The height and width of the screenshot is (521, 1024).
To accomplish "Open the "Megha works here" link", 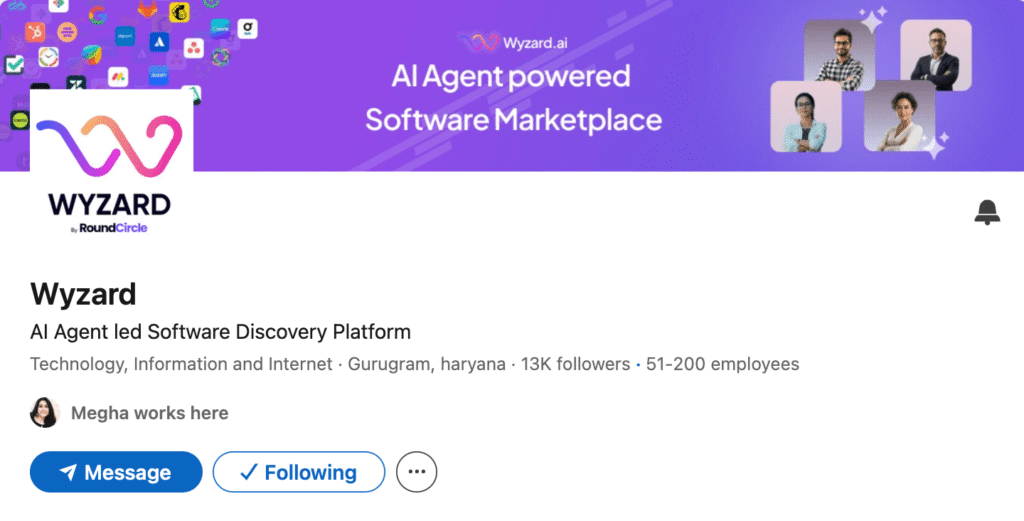I will [149, 413].
